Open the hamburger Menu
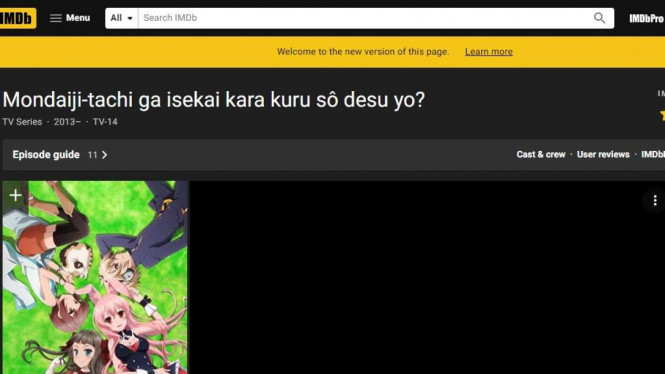Image resolution: width=665 pixels, height=374 pixels. [70, 18]
